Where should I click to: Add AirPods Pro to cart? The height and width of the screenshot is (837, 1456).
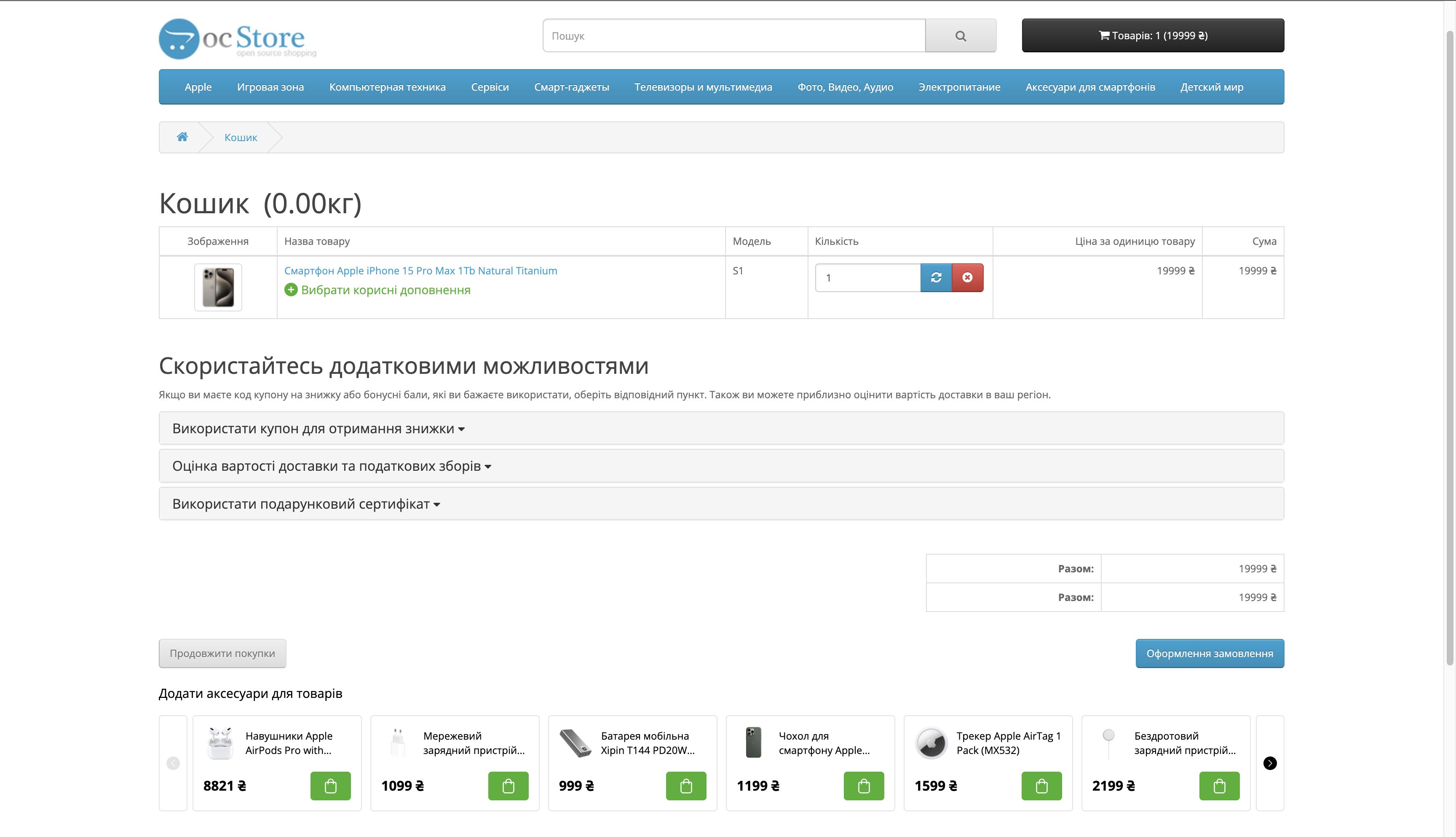click(x=330, y=786)
